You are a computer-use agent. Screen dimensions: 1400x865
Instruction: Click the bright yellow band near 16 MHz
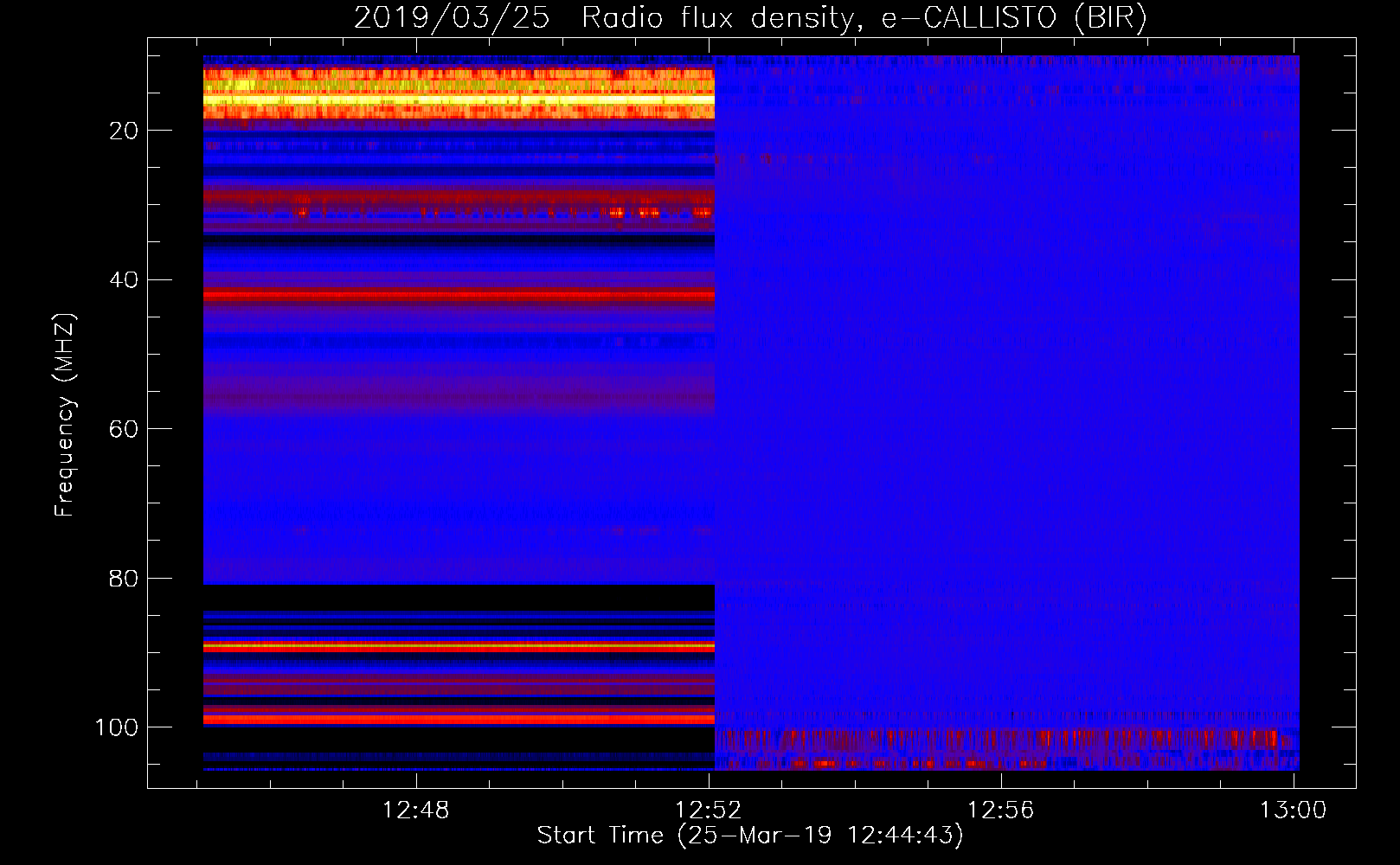(459, 100)
